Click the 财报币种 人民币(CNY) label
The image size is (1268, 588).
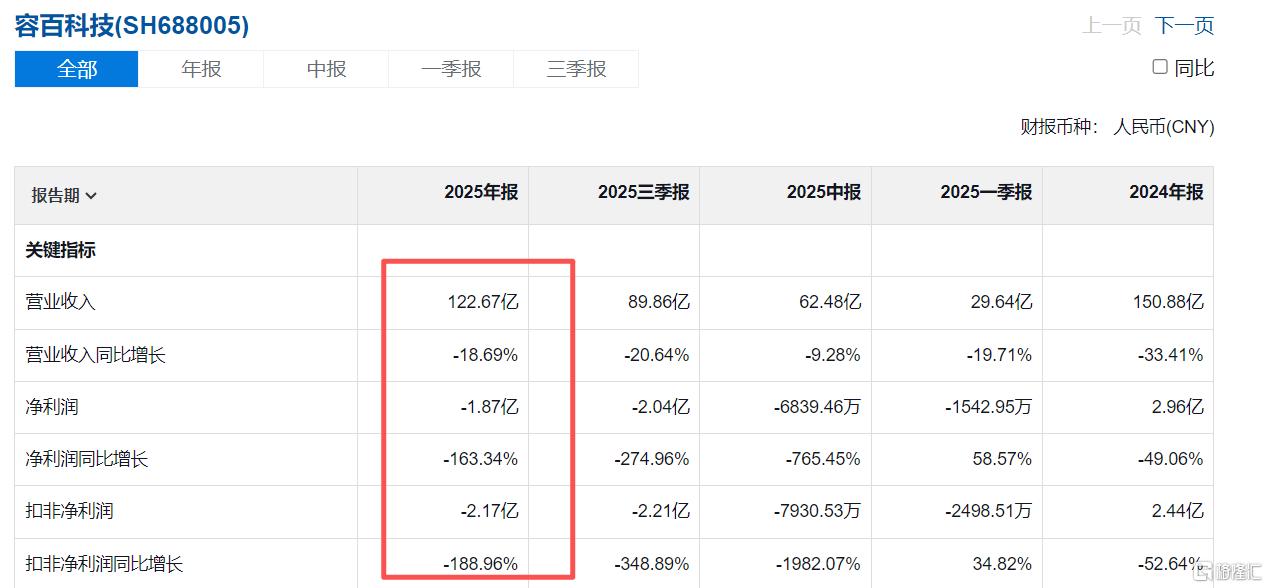1117,127
